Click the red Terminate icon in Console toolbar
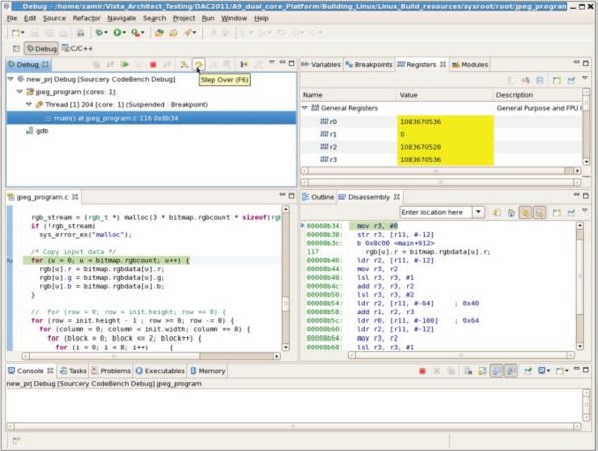 [422, 371]
